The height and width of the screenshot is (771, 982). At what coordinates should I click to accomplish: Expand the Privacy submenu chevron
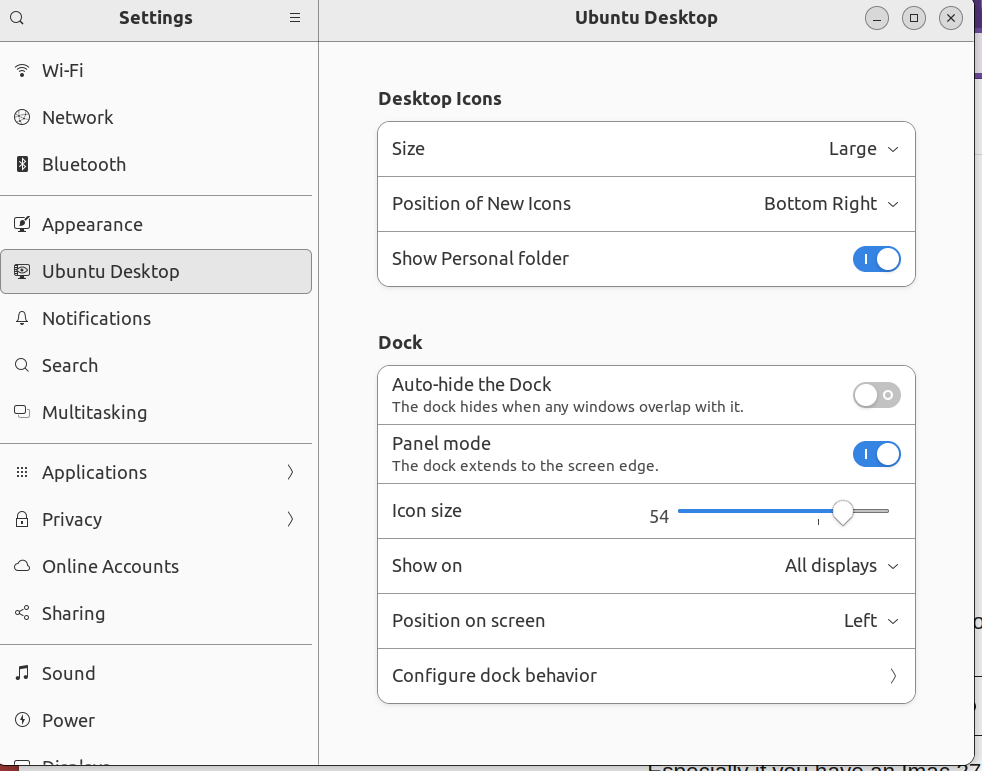290,519
